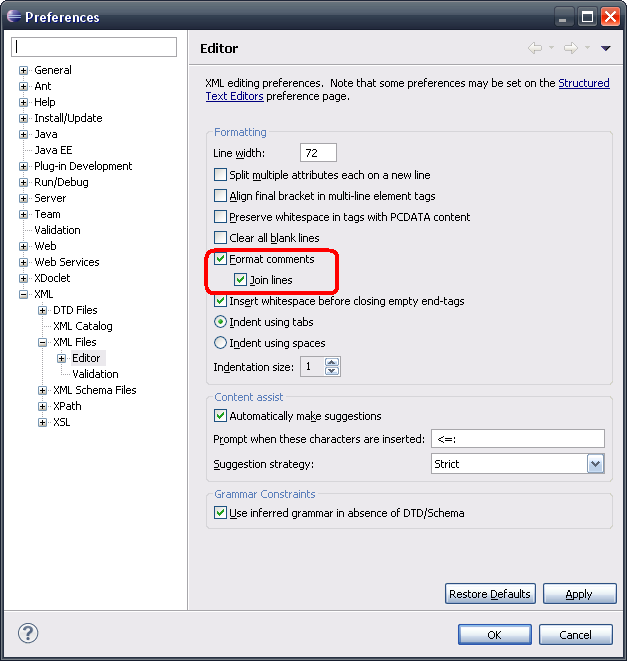Dismiss dialog with Cancel button
The height and width of the screenshot is (661, 627).
576,634
